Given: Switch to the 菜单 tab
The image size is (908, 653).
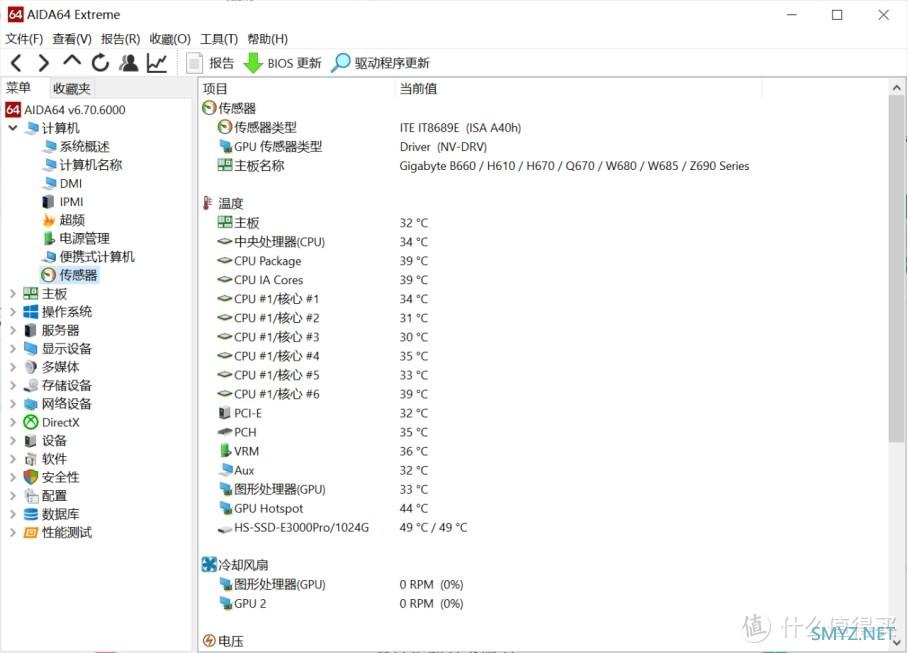Looking at the screenshot, I should click(19, 87).
